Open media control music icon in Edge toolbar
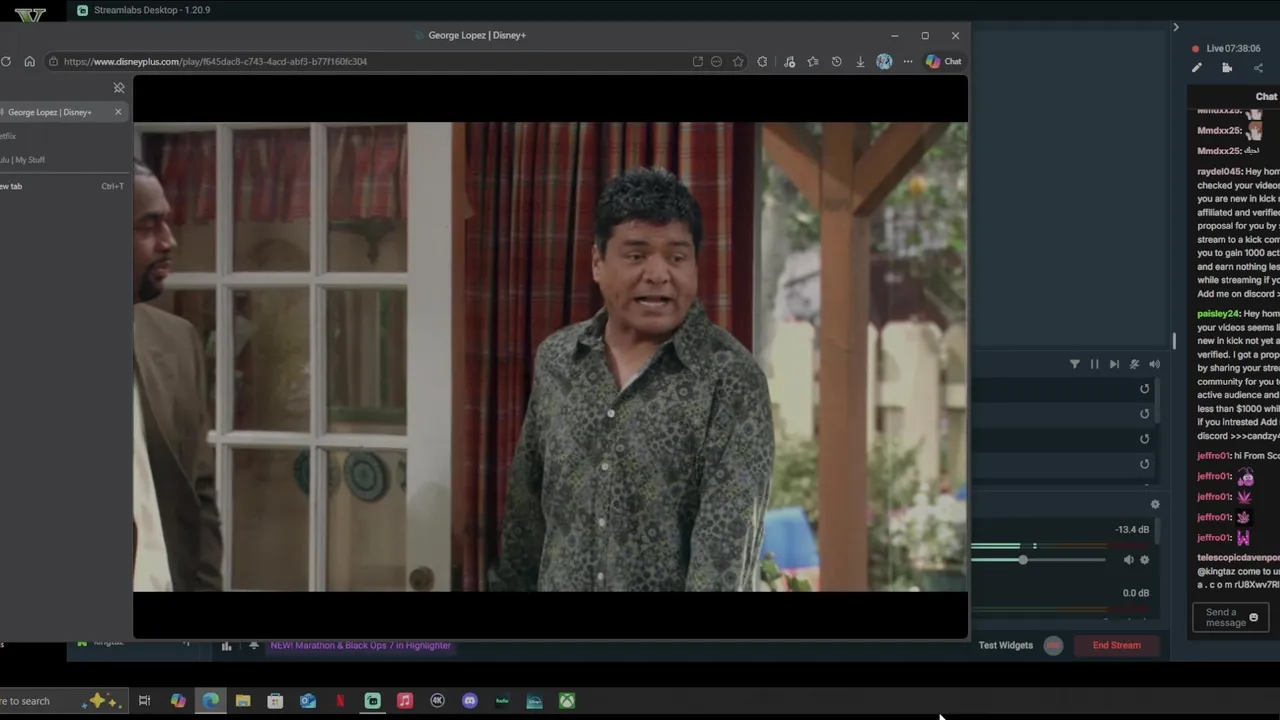1280x720 pixels. click(x=789, y=62)
